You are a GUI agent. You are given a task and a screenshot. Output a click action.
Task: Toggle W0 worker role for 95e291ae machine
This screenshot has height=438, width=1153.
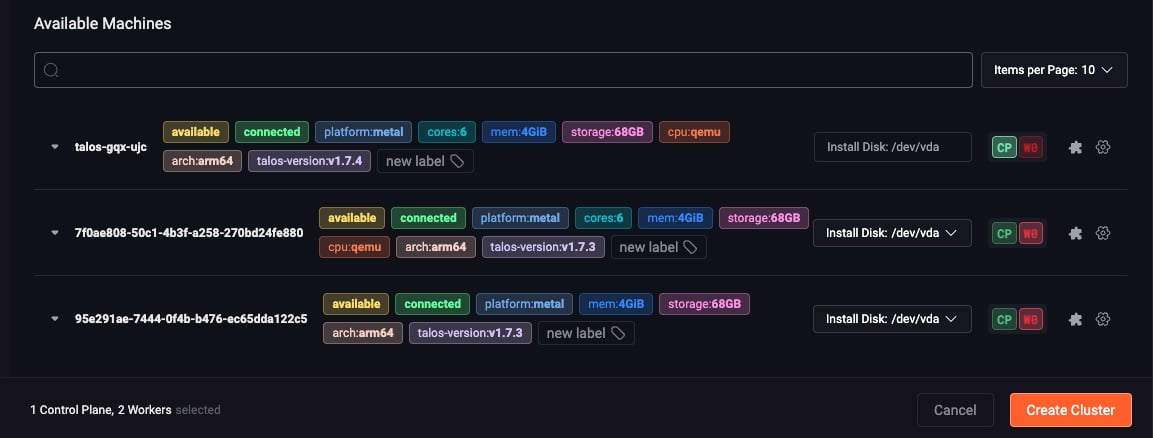coord(1031,319)
